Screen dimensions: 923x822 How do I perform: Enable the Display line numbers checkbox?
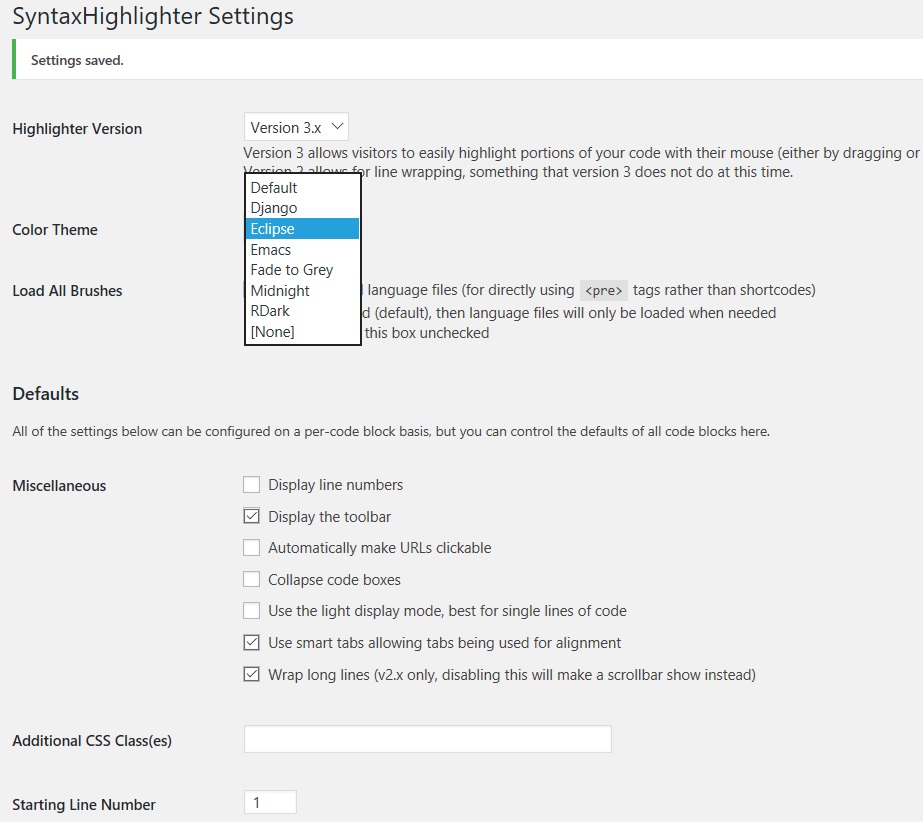[x=251, y=485]
